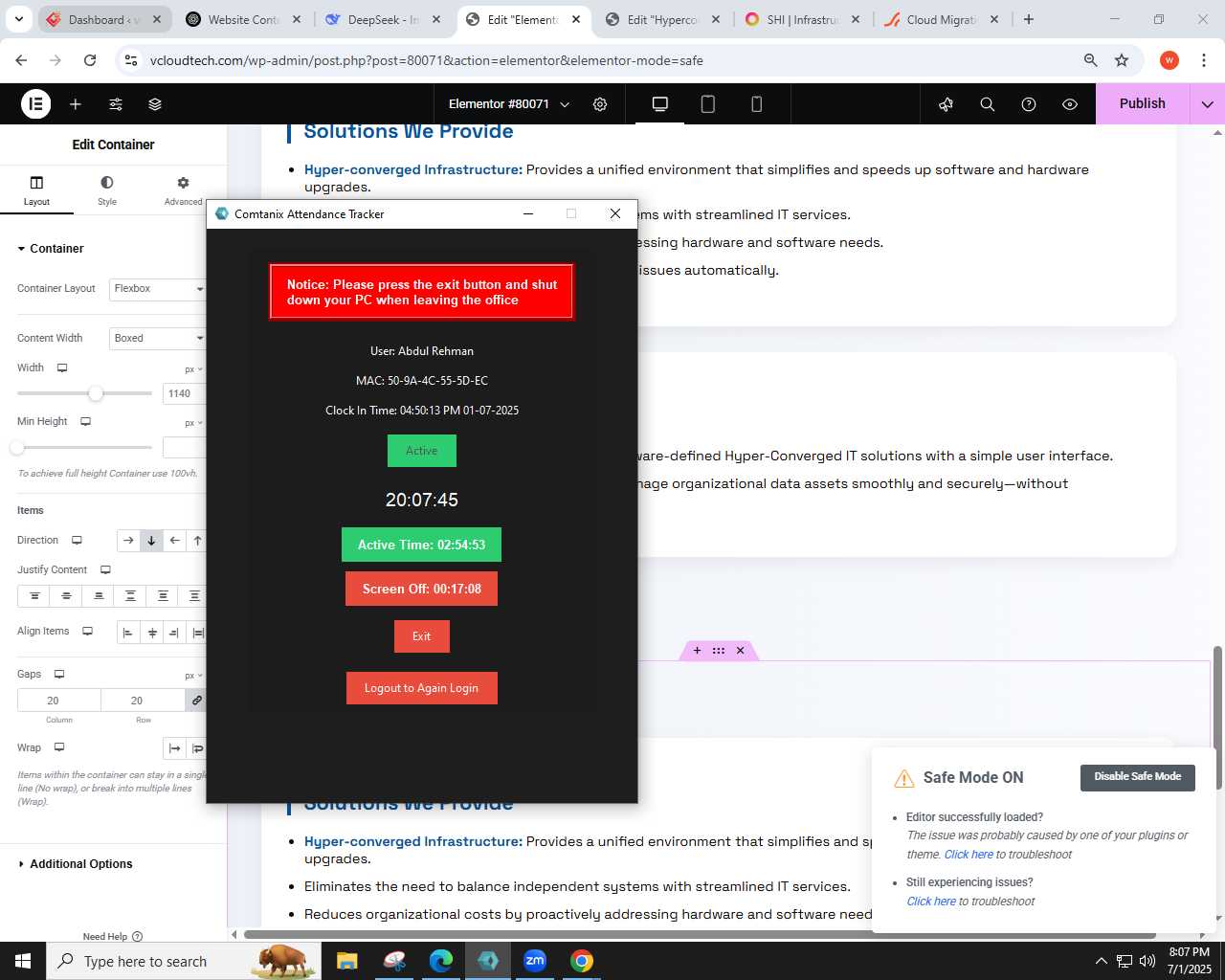The image size is (1225, 980).
Task: Click responsive device icon next to Direction
Action: [x=77, y=541]
